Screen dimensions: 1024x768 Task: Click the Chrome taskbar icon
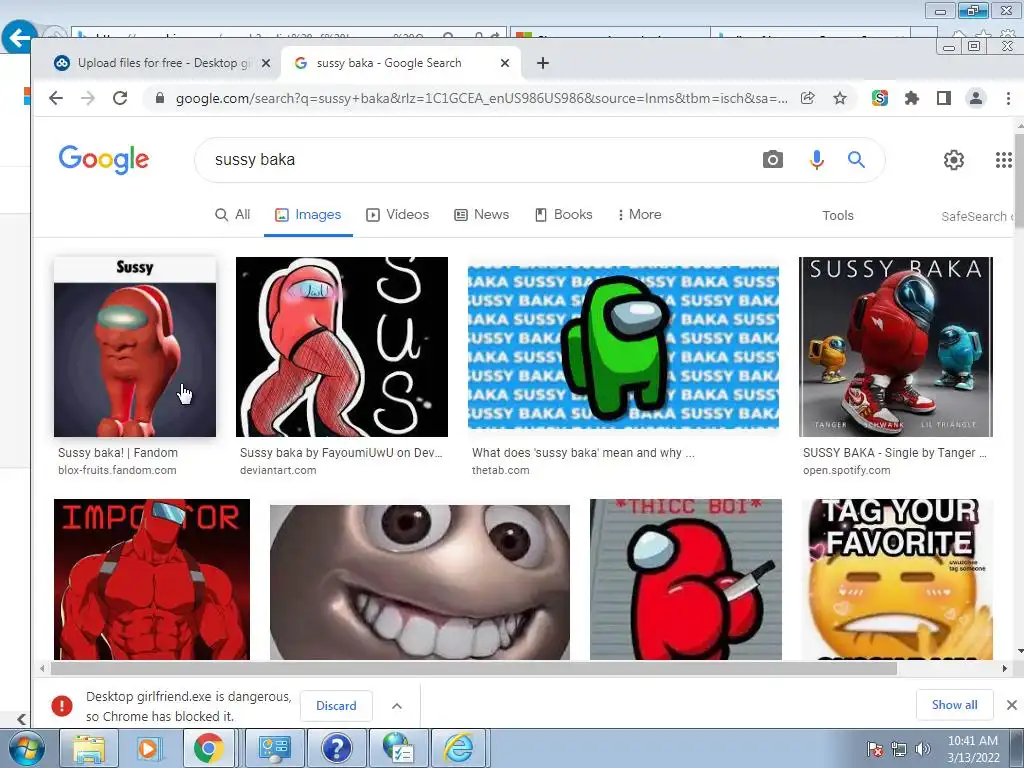[208, 748]
